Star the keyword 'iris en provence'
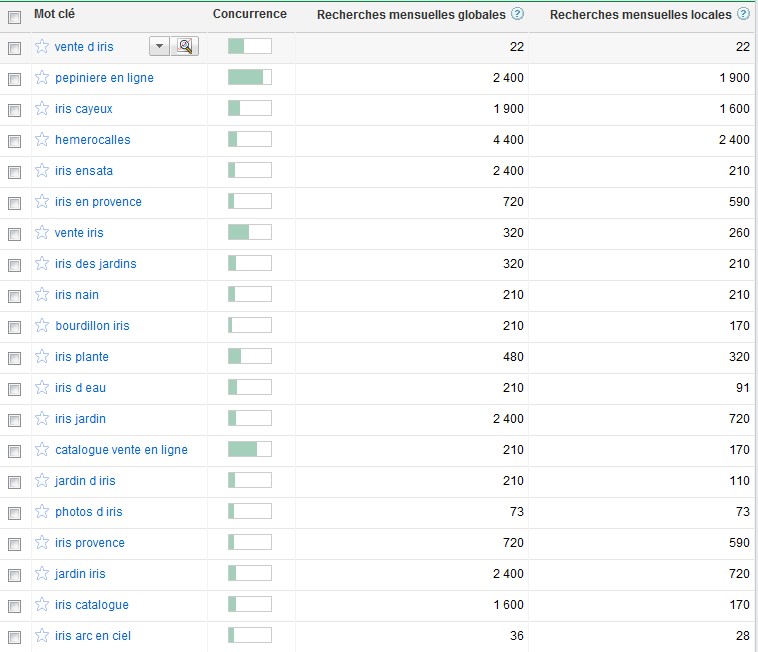Viewport: 758px width, 652px height. (42, 201)
